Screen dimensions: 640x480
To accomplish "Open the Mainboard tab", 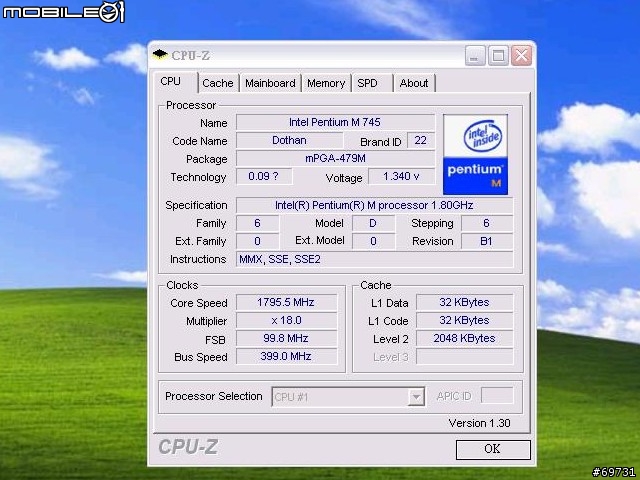I will point(270,83).
